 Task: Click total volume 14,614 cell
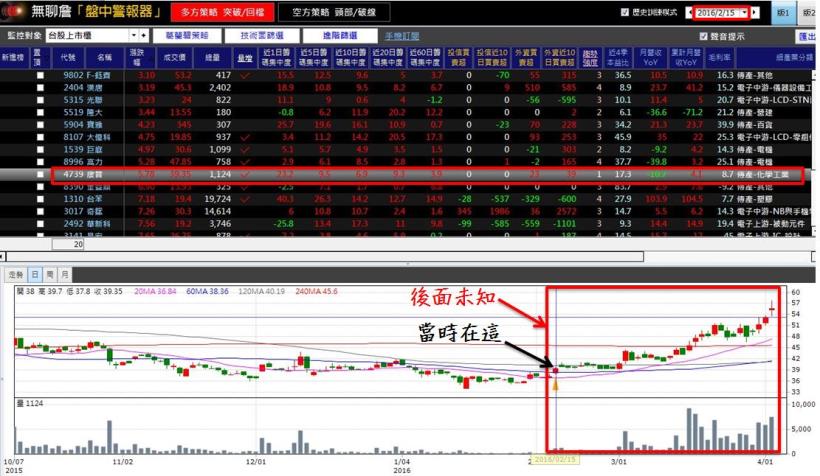pos(217,211)
